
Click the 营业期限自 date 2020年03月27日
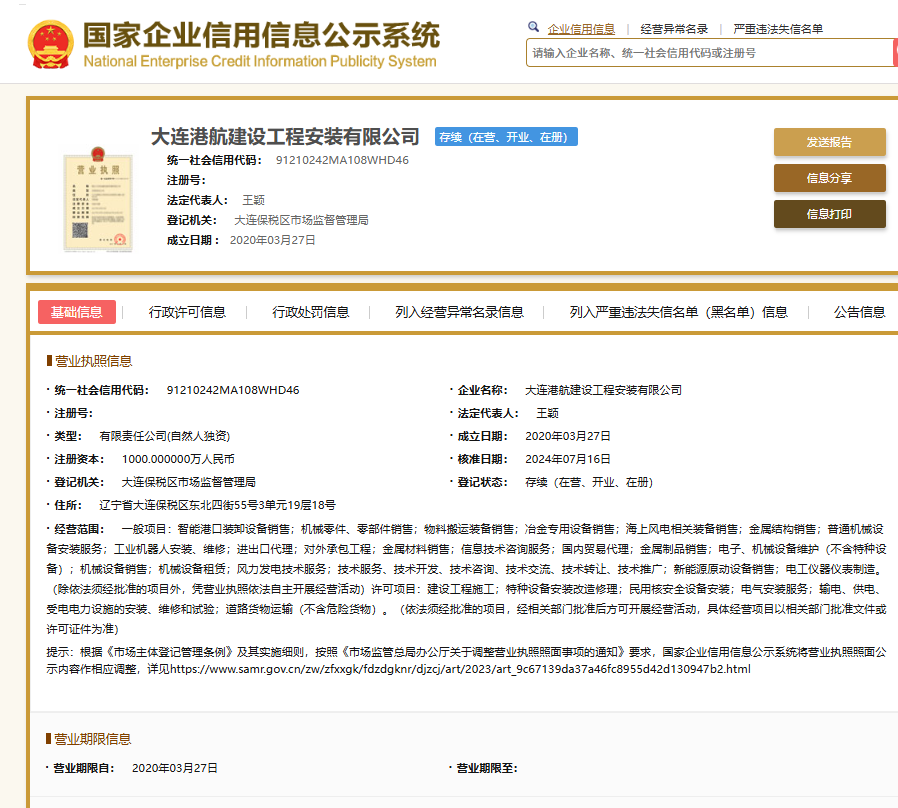[x=175, y=768]
